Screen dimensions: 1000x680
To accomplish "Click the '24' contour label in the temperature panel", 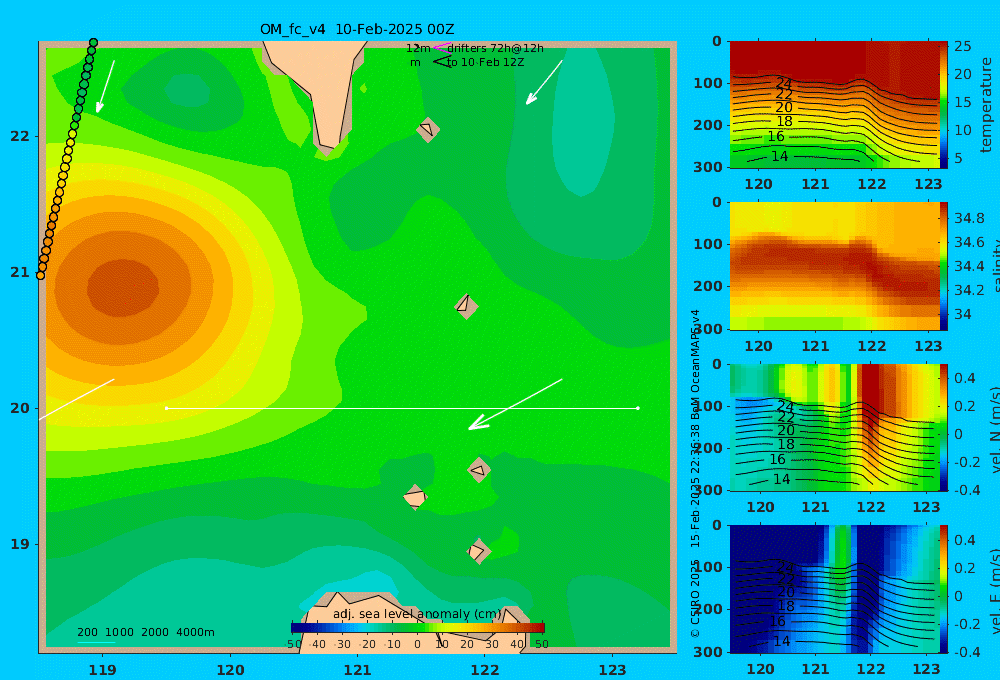I will [x=784, y=84].
